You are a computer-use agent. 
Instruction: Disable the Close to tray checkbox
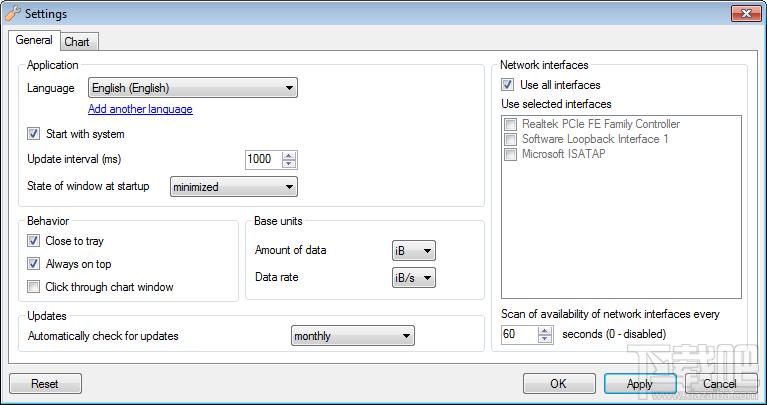(34, 241)
